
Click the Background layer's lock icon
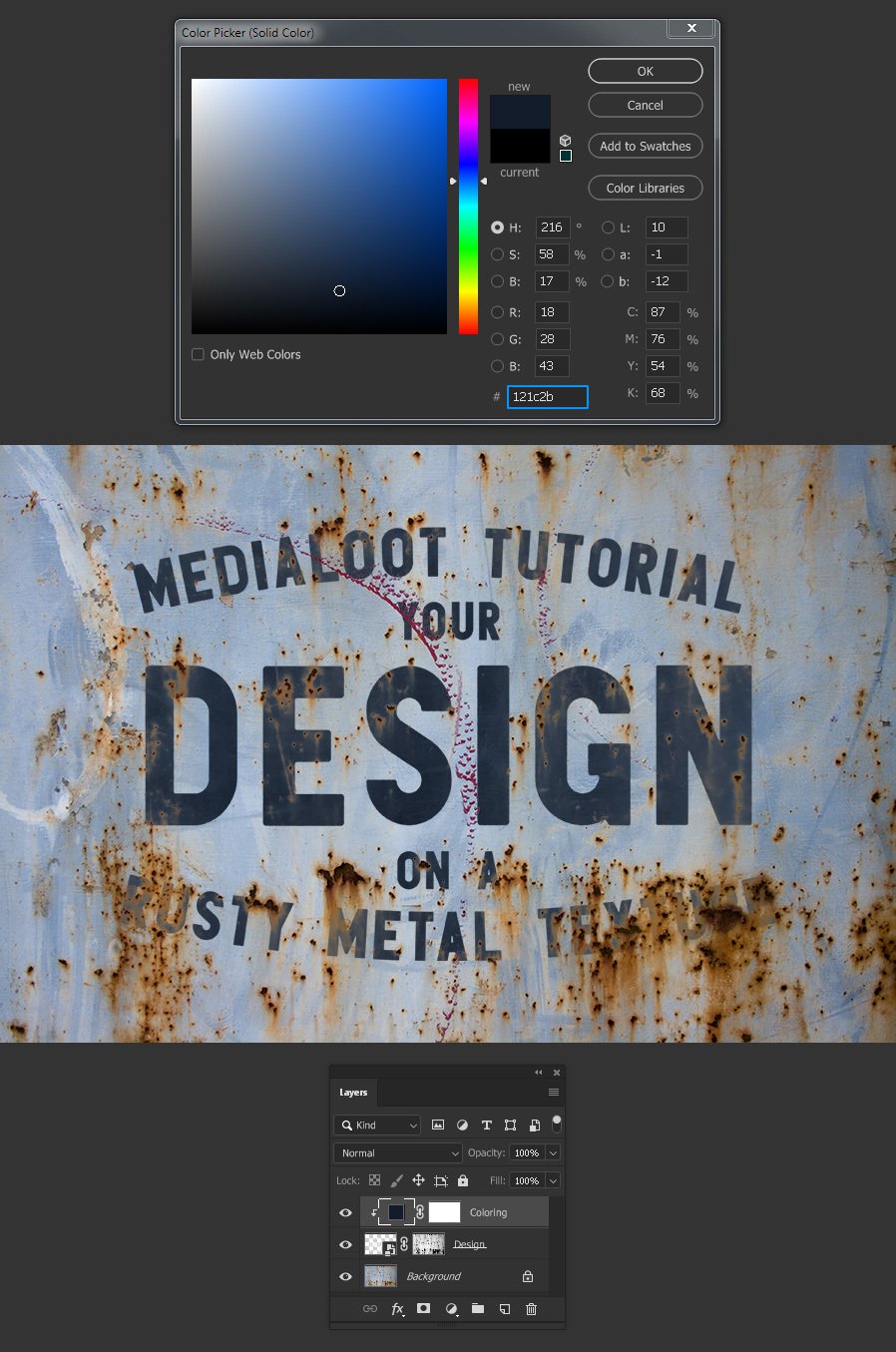528,1276
